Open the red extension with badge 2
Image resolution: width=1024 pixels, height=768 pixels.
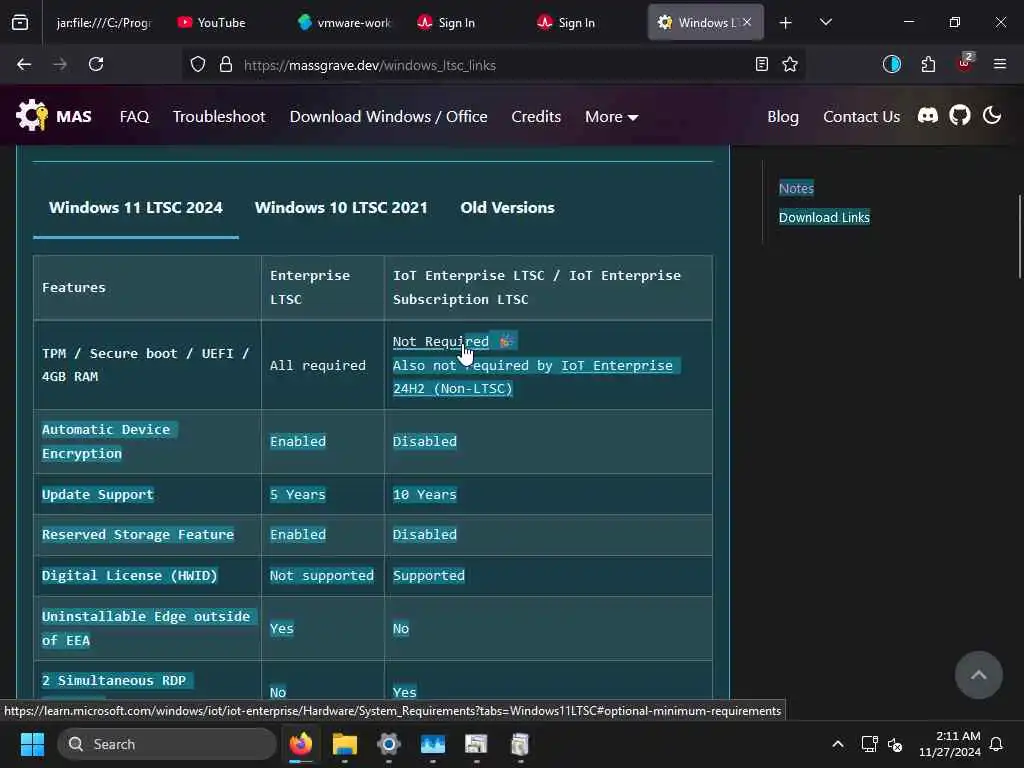pyautogui.click(x=965, y=62)
